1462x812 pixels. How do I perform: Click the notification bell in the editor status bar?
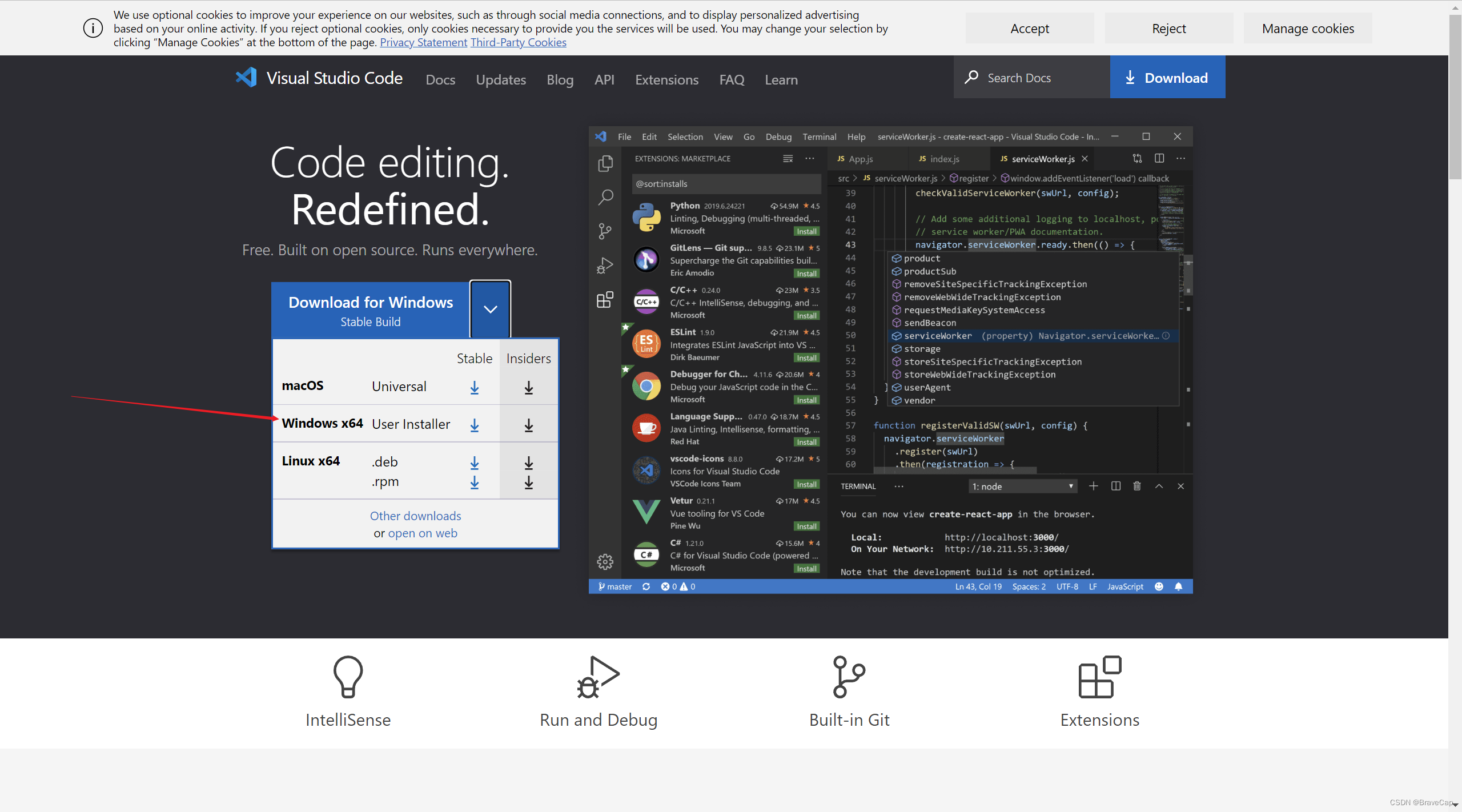click(1178, 586)
